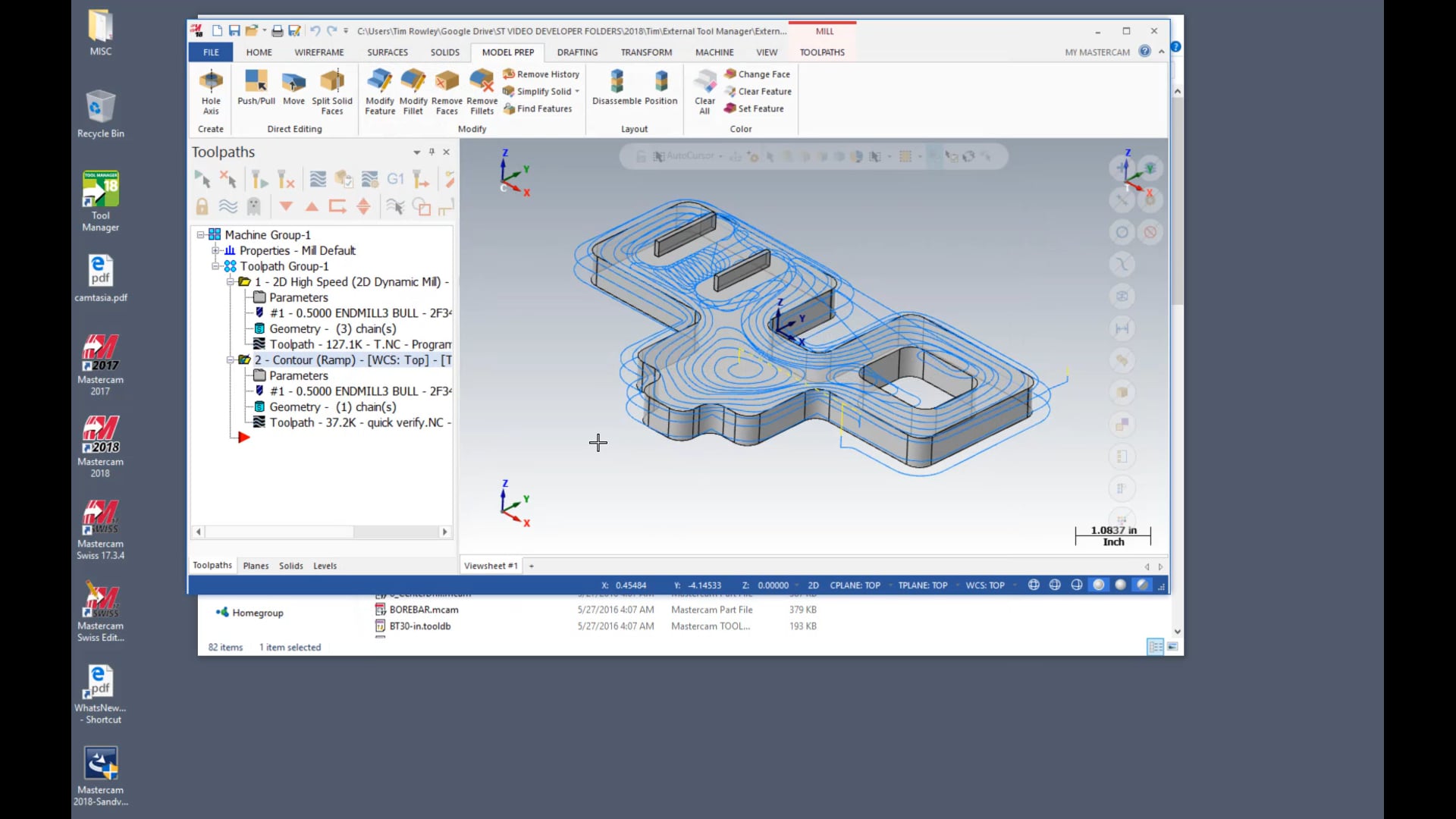Toggle translucency display in status bar
Image resolution: width=1456 pixels, height=819 pixels.
1142,585
